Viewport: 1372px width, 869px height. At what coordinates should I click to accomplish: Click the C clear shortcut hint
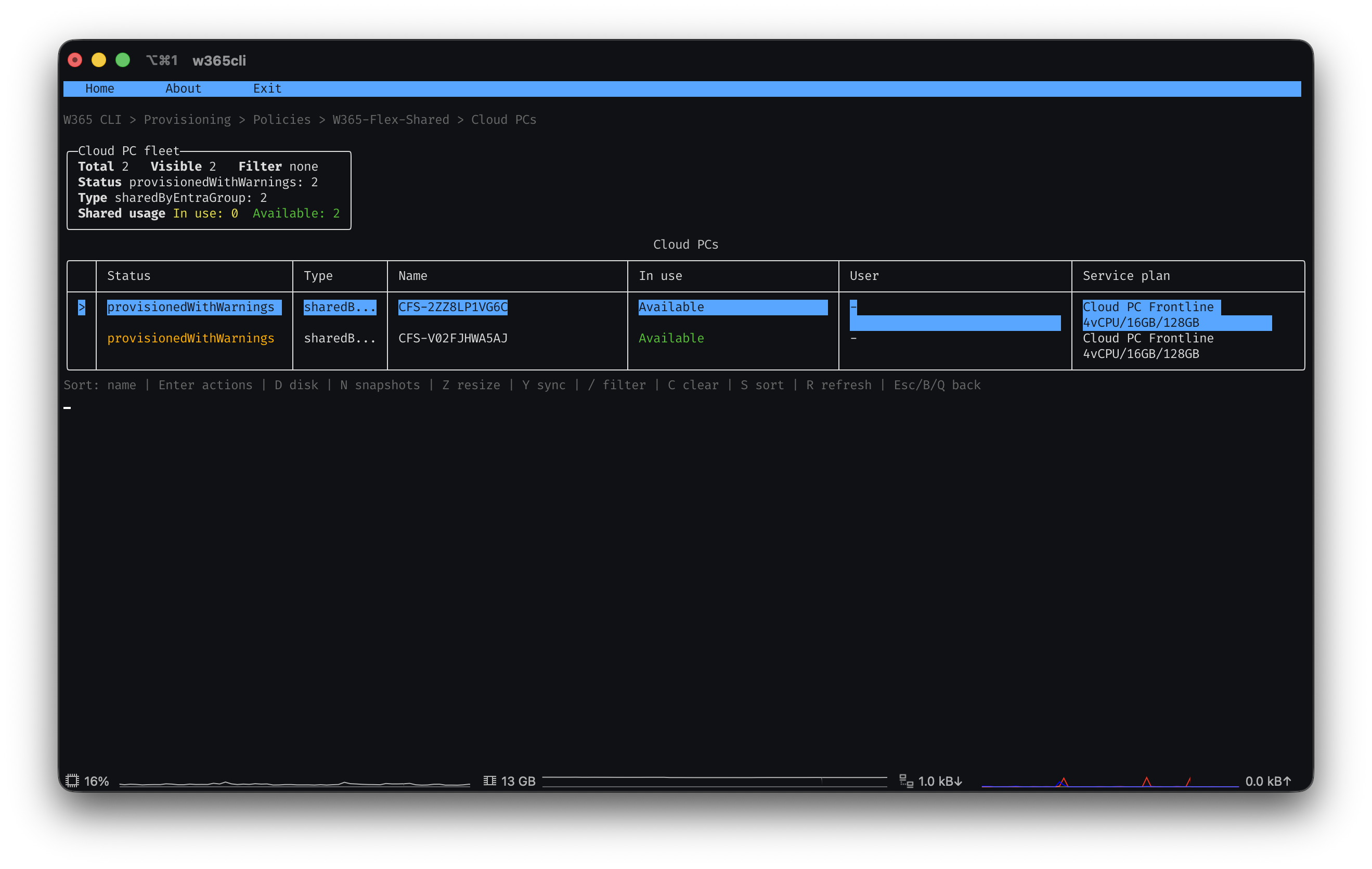point(693,386)
